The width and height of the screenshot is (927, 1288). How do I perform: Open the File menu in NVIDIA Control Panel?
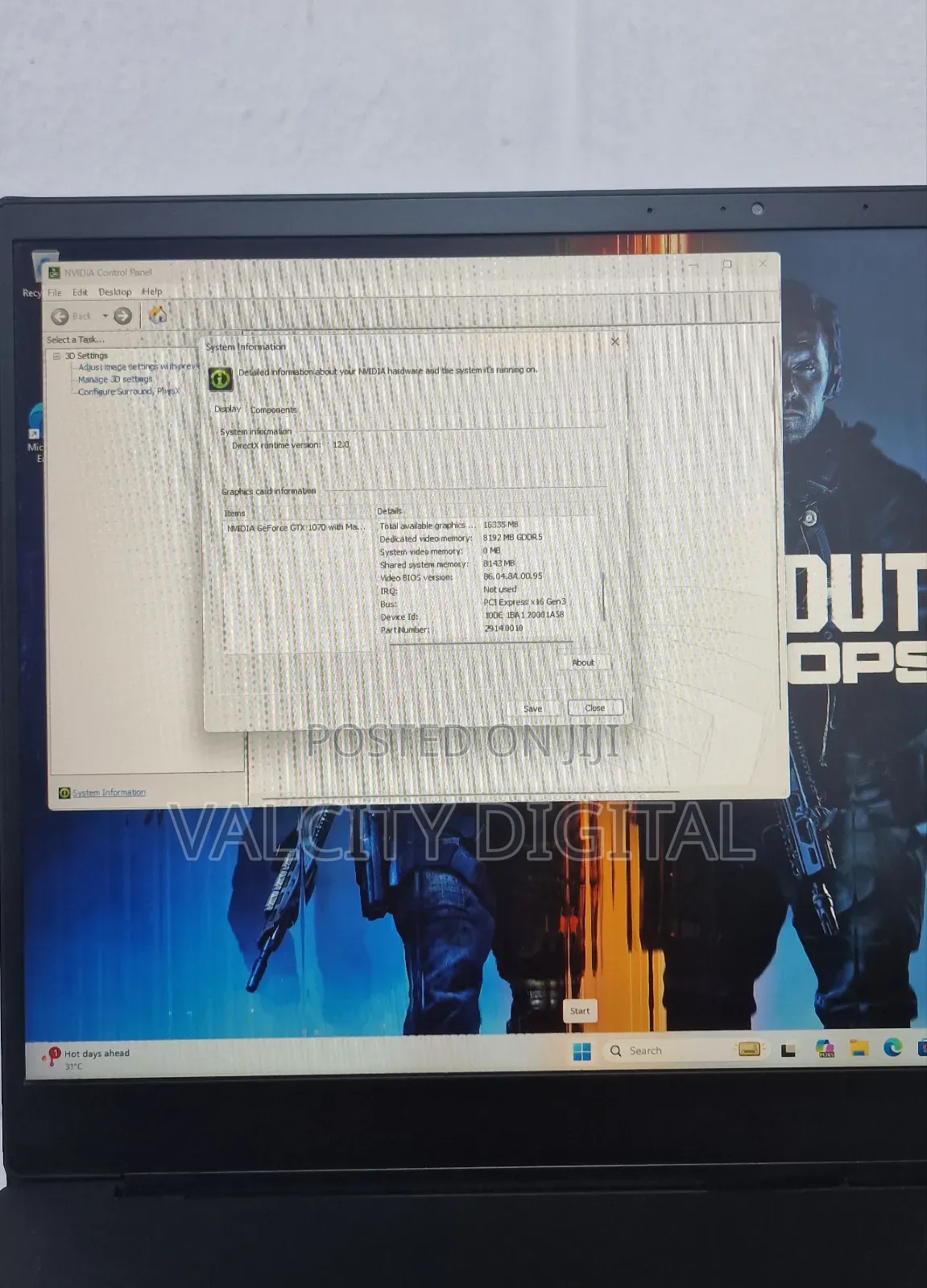55,292
